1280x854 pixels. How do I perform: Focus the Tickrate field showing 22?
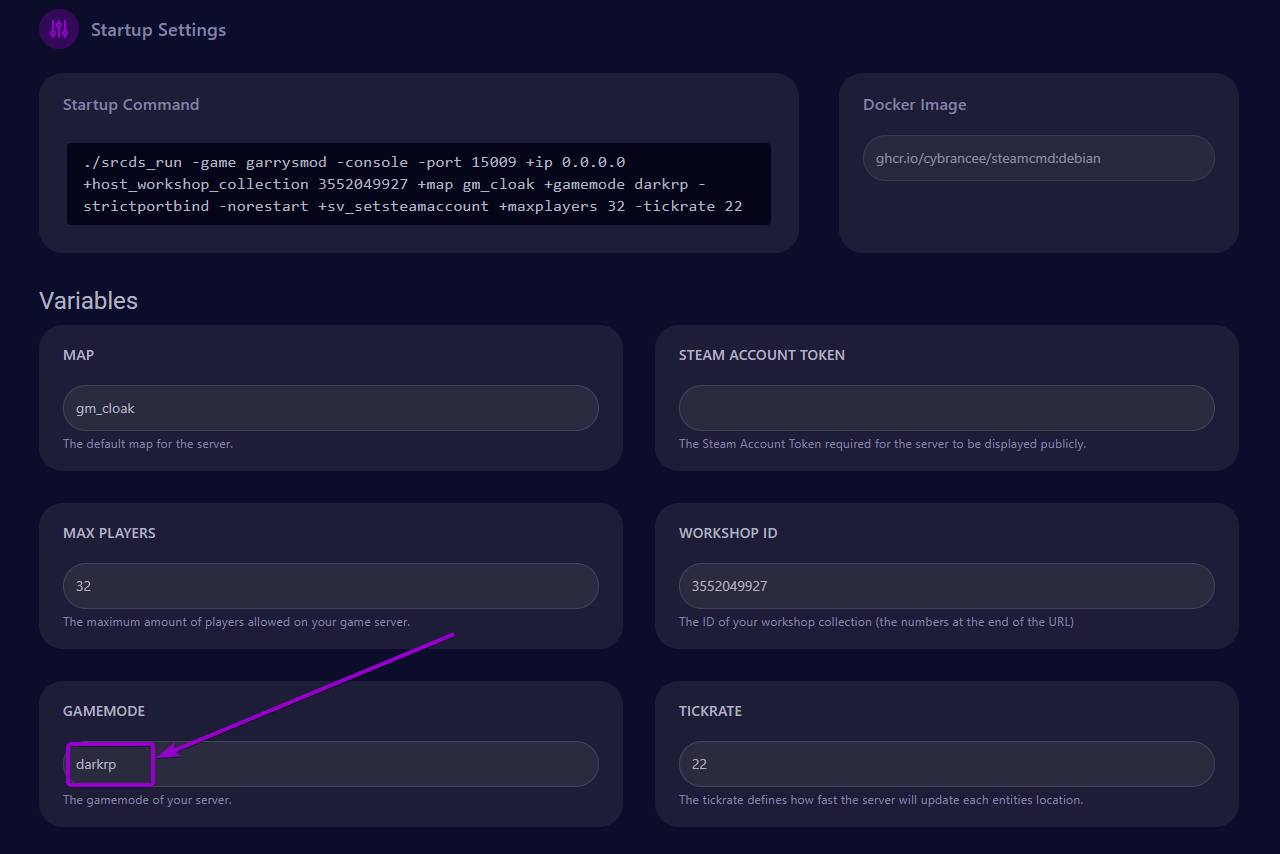947,764
